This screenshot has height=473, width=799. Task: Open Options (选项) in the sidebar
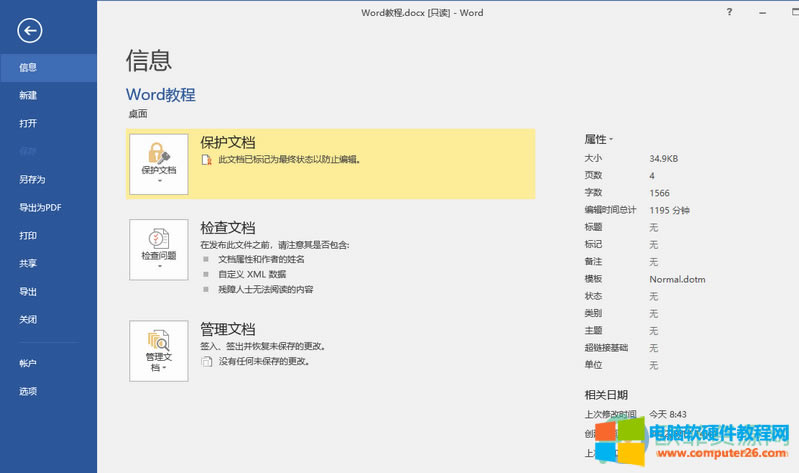pyautogui.click(x=28, y=391)
